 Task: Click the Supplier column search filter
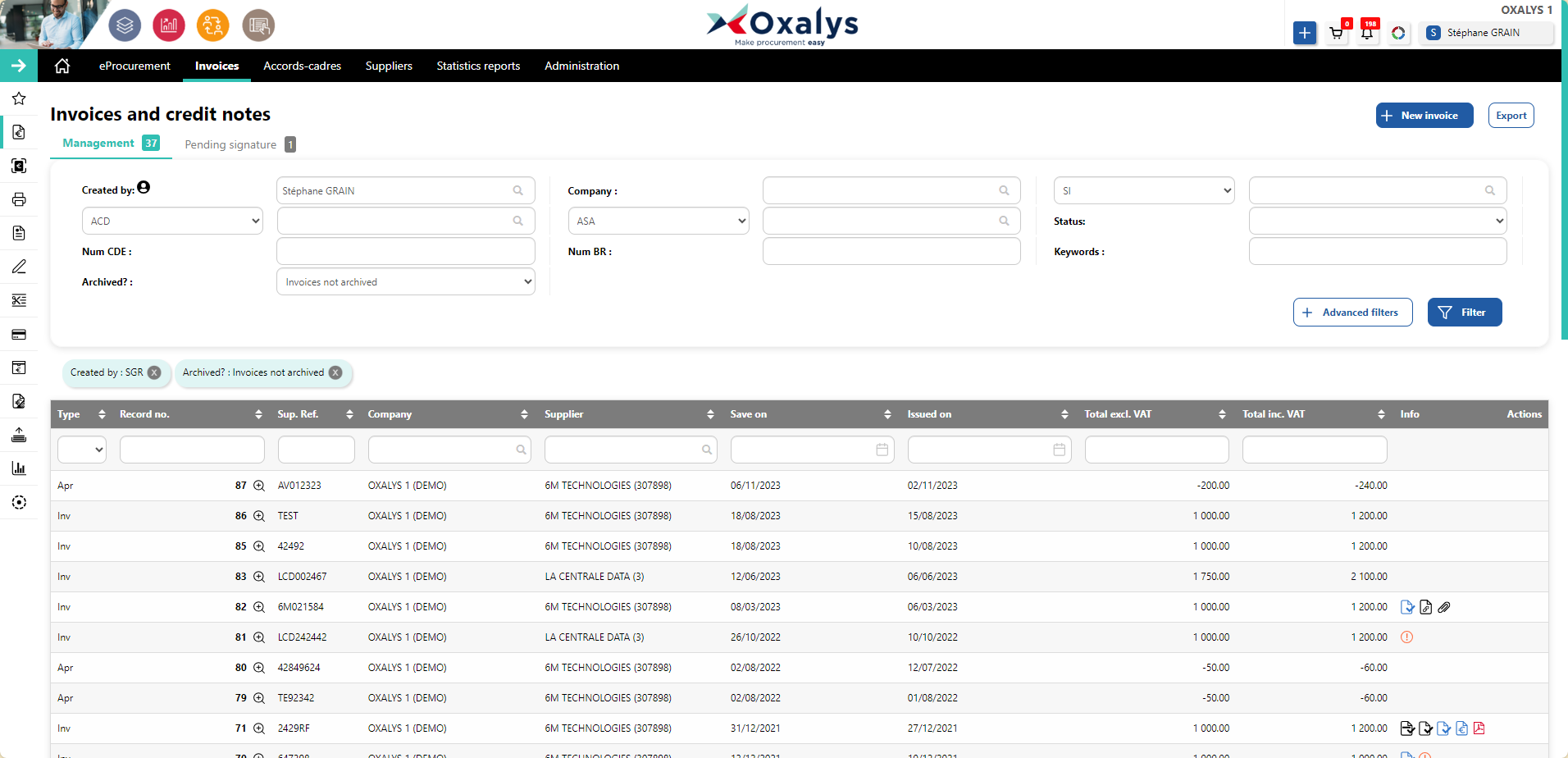click(631, 450)
